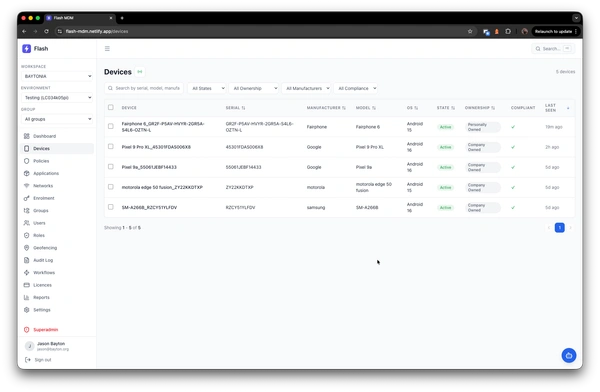
Task: Open the All Ownership filter
Action: tap(254, 88)
